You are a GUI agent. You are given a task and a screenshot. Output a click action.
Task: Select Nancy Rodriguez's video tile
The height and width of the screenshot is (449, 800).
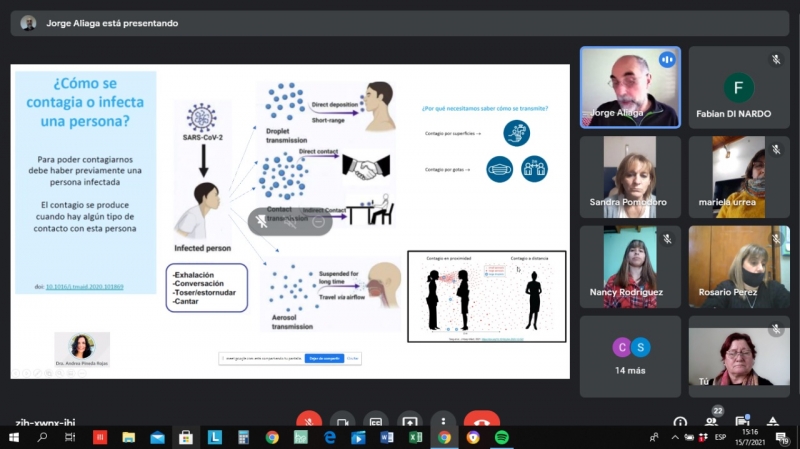click(x=630, y=267)
